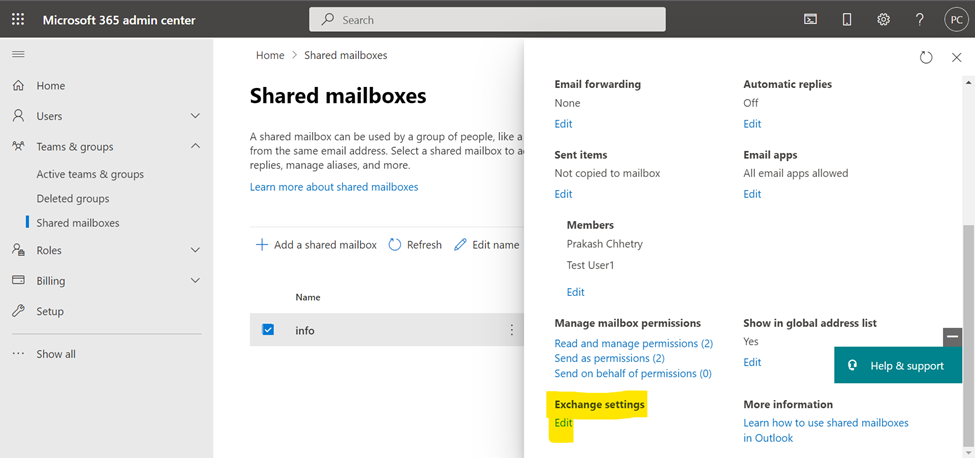Edit Exchange settings

(x=563, y=423)
